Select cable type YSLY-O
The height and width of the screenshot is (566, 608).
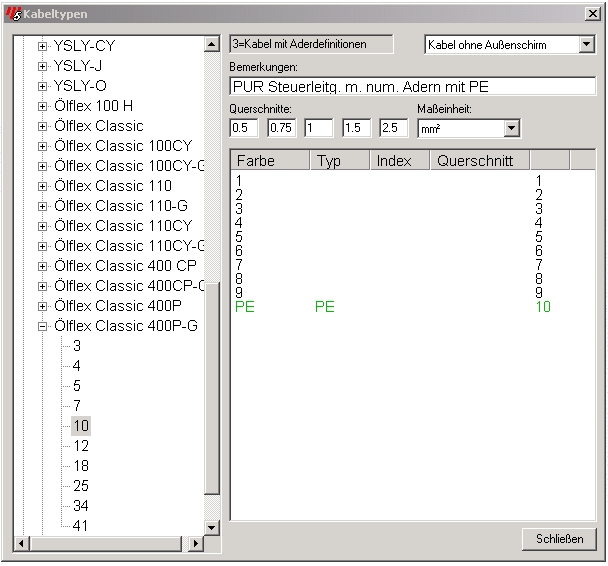(80, 86)
